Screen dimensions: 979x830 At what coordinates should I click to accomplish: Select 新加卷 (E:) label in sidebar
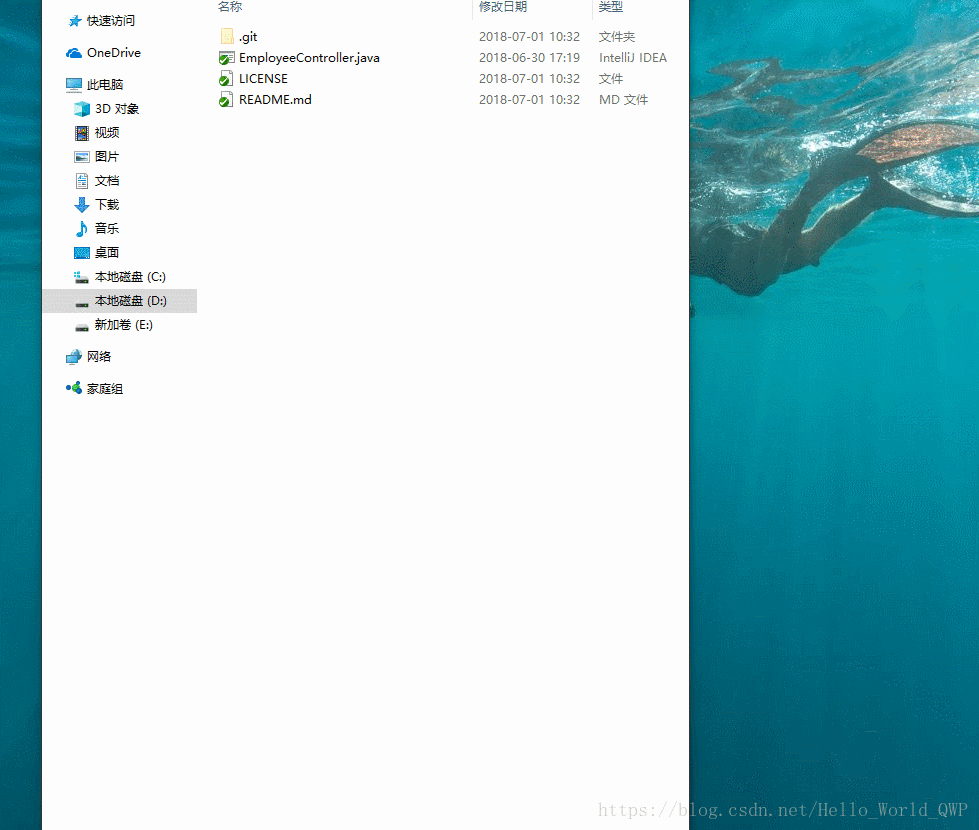click(x=124, y=325)
